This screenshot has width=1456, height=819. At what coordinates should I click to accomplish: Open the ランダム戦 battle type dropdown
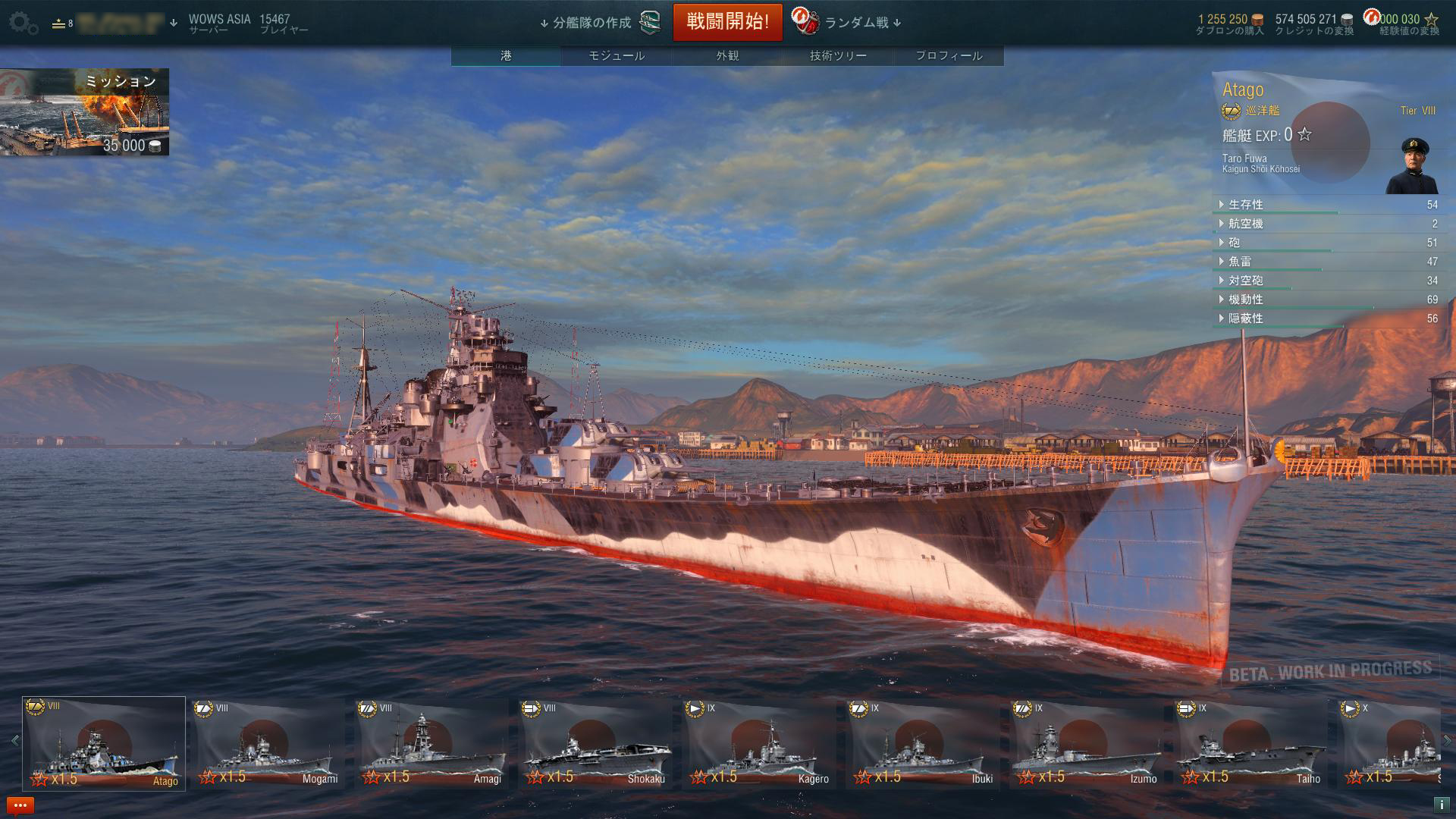pos(863,23)
